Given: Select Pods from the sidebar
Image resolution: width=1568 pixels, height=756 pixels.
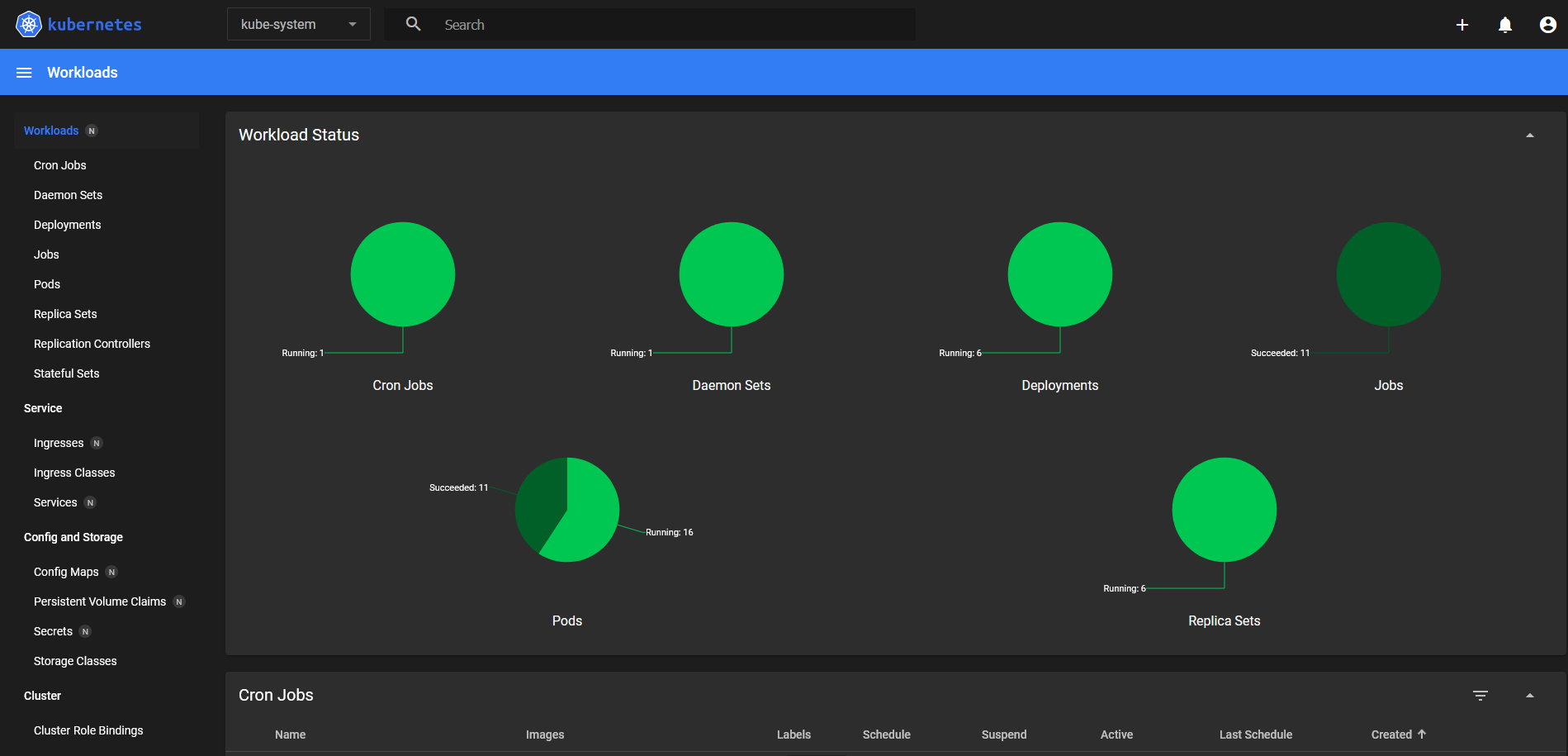Looking at the screenshot, I should (x=47, y=284).
